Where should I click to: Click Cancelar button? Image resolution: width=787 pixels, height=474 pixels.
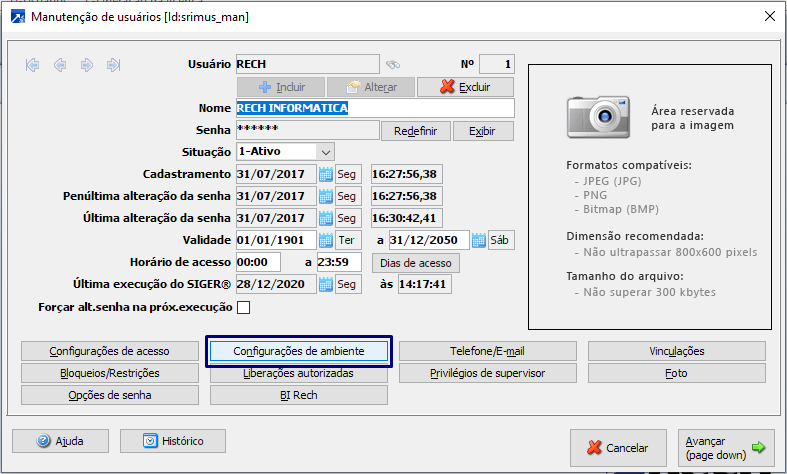(618, 447)
